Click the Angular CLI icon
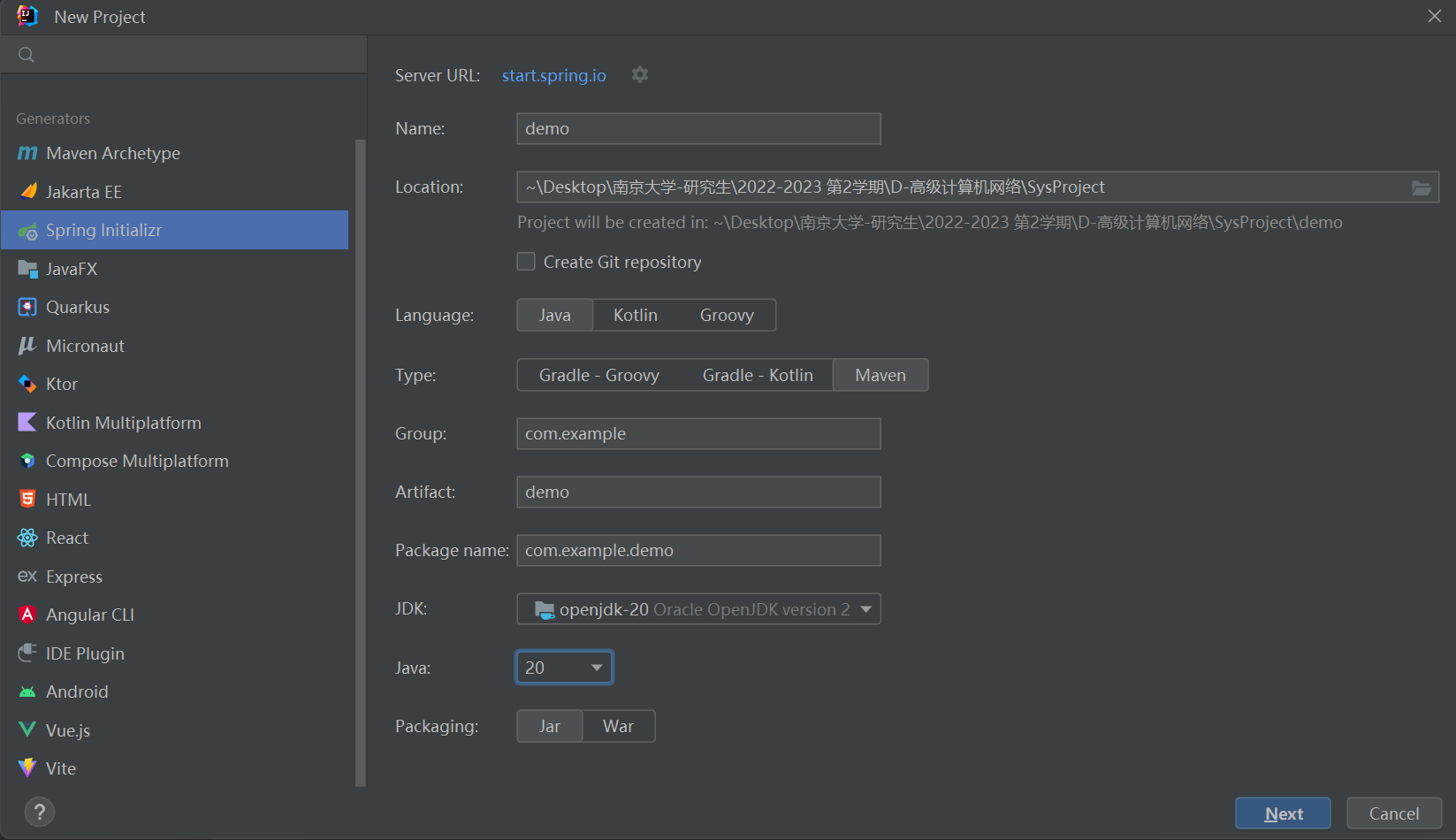 (27, 615)
